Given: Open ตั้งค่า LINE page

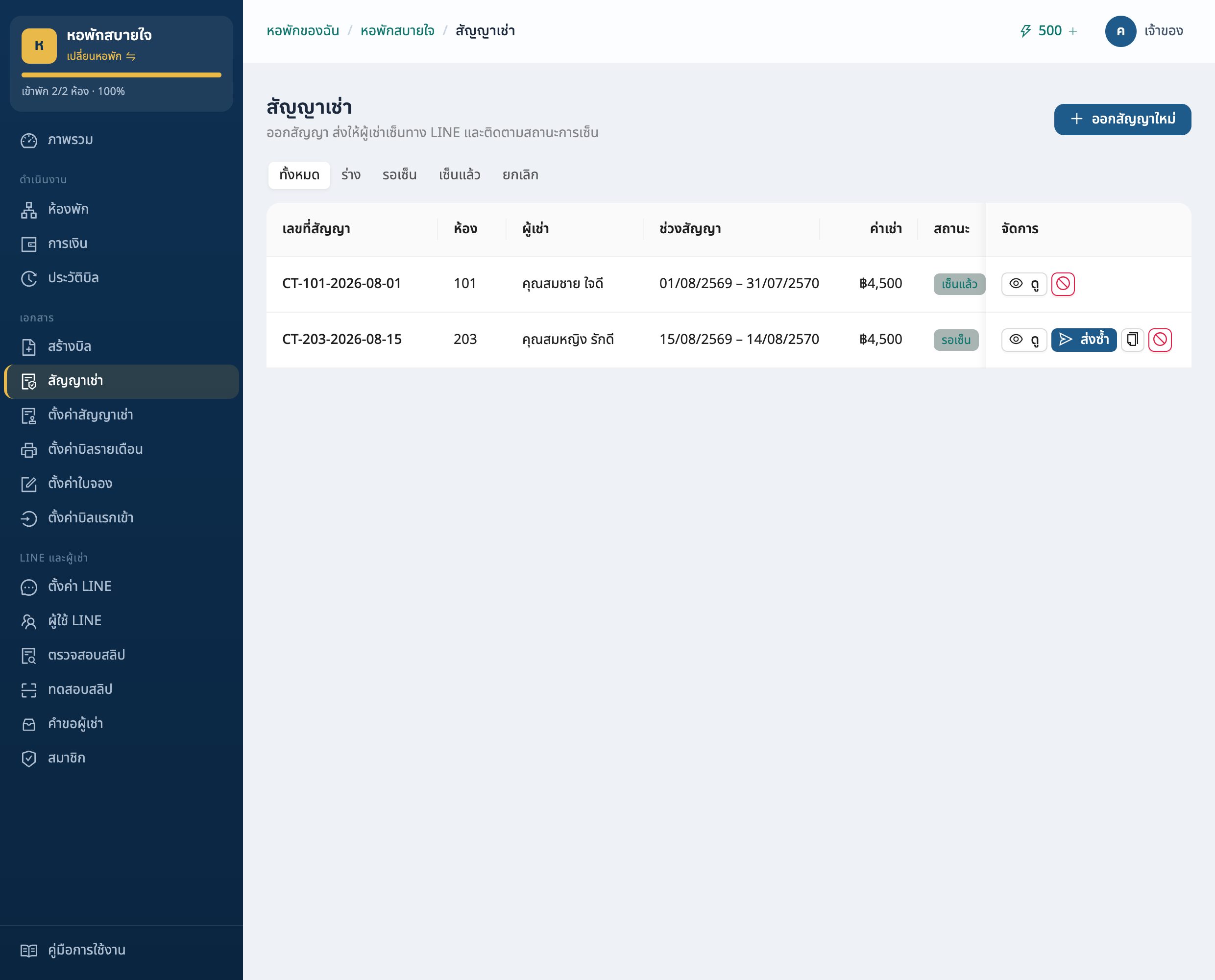Looking at the screenshot, I should [x=121, y=587].
